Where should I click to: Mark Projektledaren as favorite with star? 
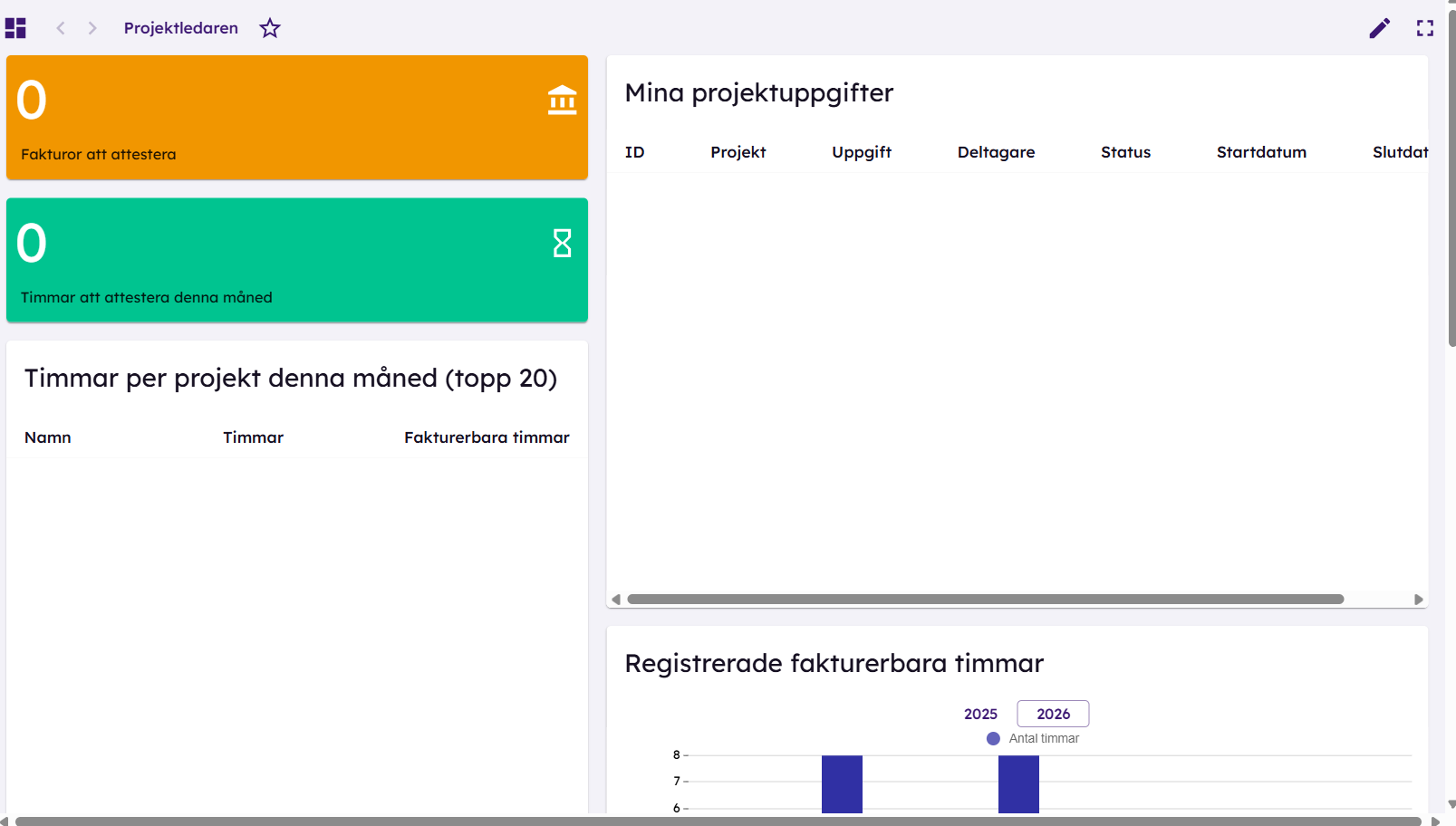tap(270, 28)
